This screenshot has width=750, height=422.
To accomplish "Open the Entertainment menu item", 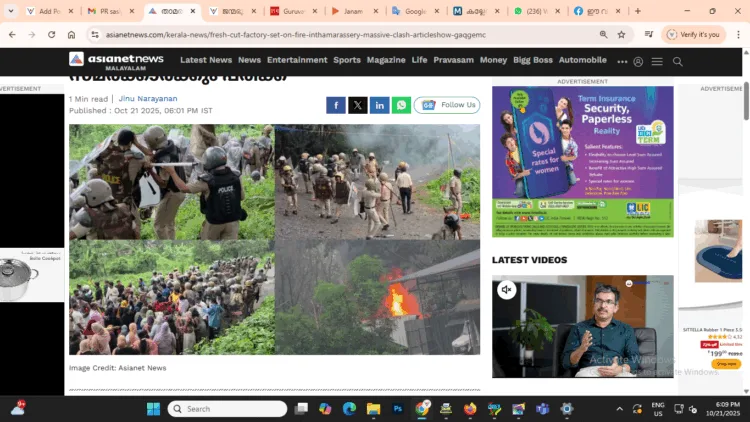I will point(297,60).
